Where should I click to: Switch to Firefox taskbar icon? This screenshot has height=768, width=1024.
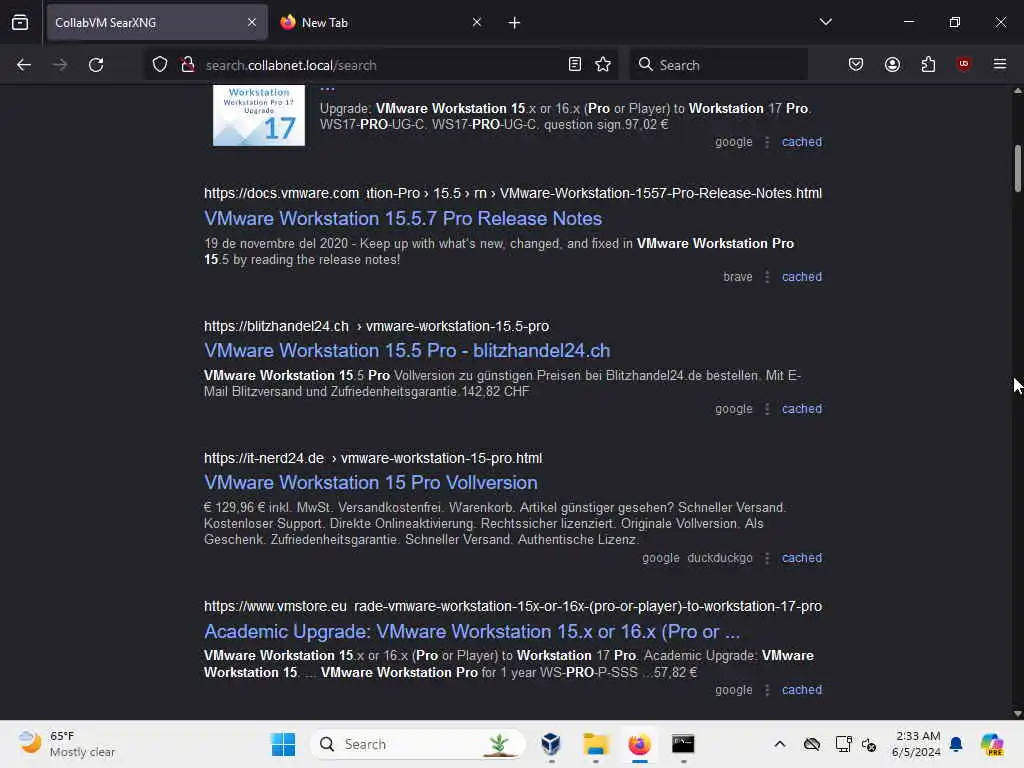tap(639, 744)
